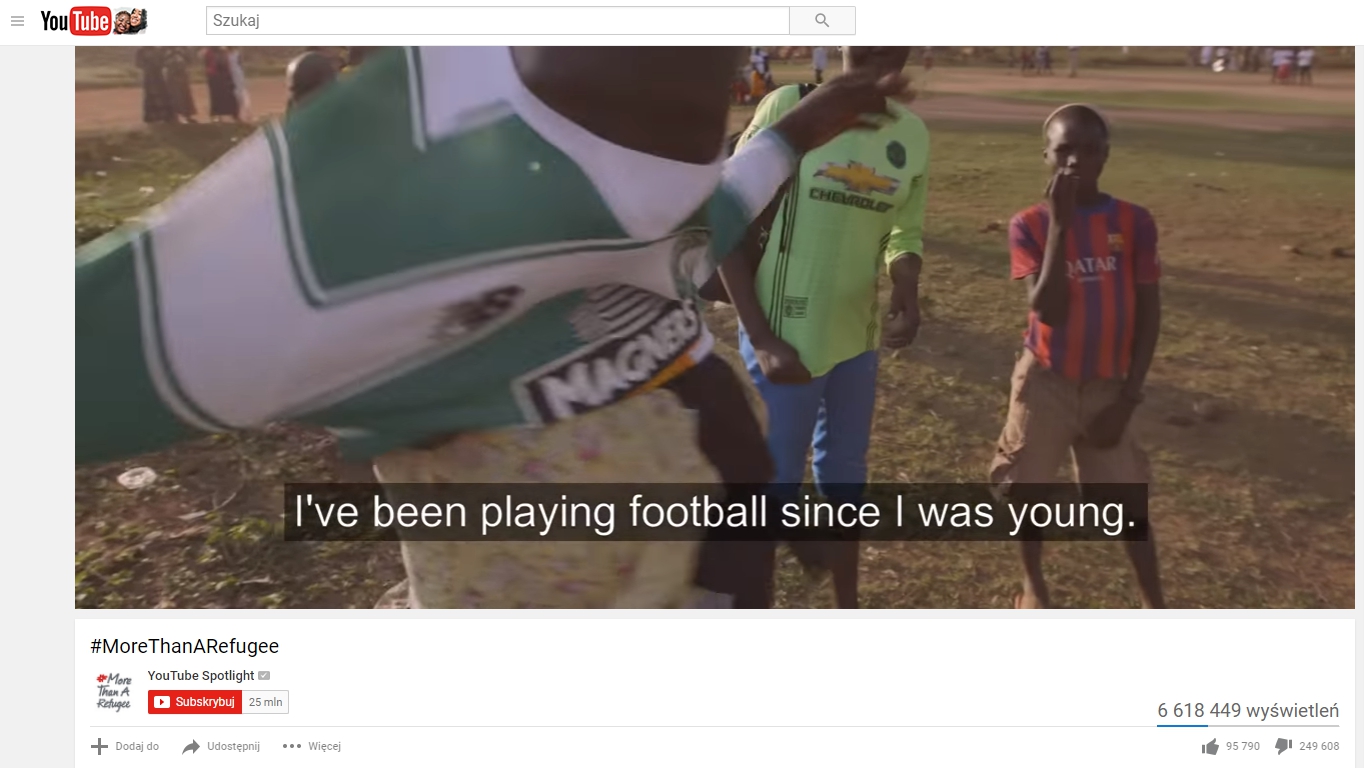Open the #MoreThanARefugee title hashtag
Screen dimensions: 1364x768
coord(184,646)
